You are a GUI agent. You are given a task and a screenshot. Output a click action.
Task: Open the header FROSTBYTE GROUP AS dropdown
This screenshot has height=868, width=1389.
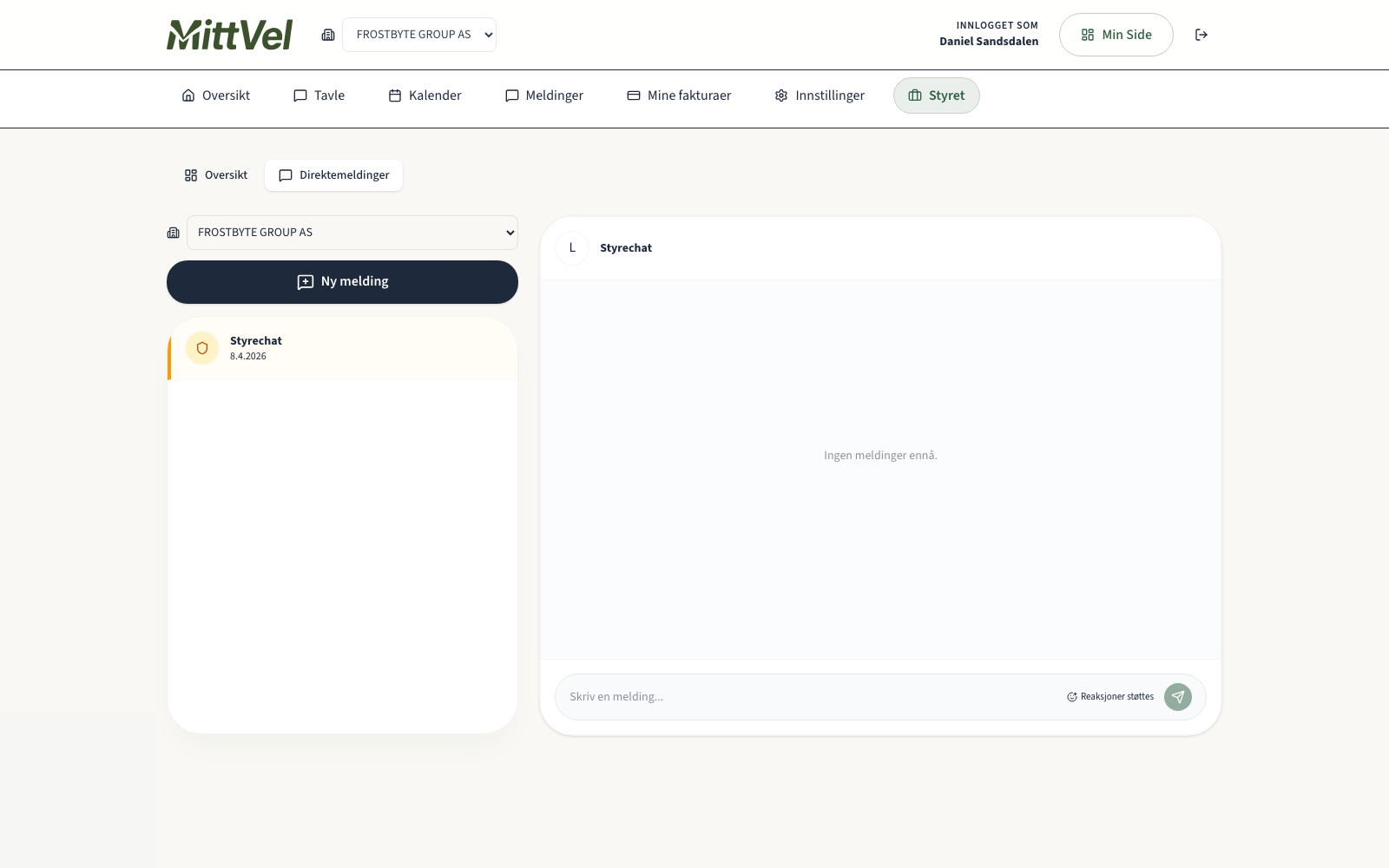419,35
